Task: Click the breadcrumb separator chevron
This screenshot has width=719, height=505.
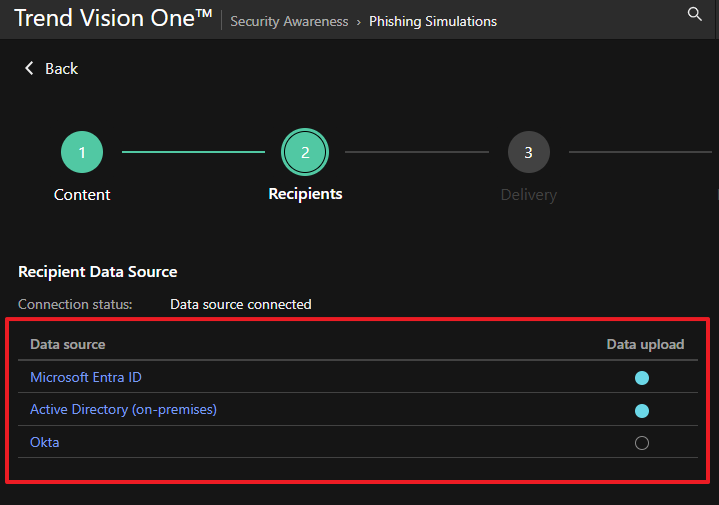Action: click(359, 21)
